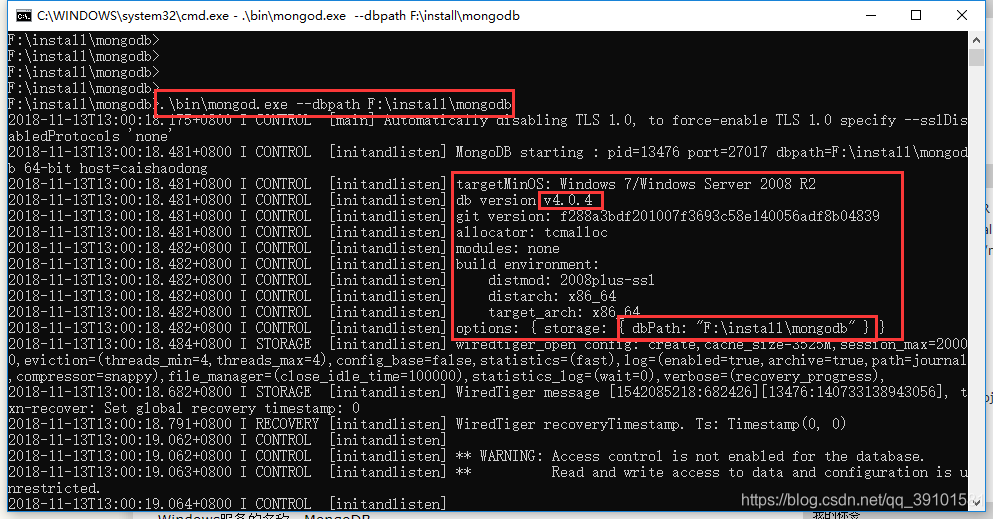This screenshot has width=993, height=519.
Task: Click the allocator: tcmalloc line
Action: click(x=532, y=232)
